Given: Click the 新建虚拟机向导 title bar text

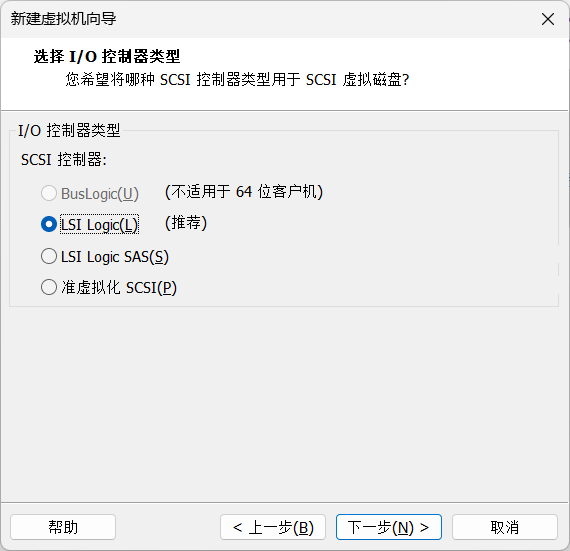Looking at the screenshot, I should pos(63,19).
